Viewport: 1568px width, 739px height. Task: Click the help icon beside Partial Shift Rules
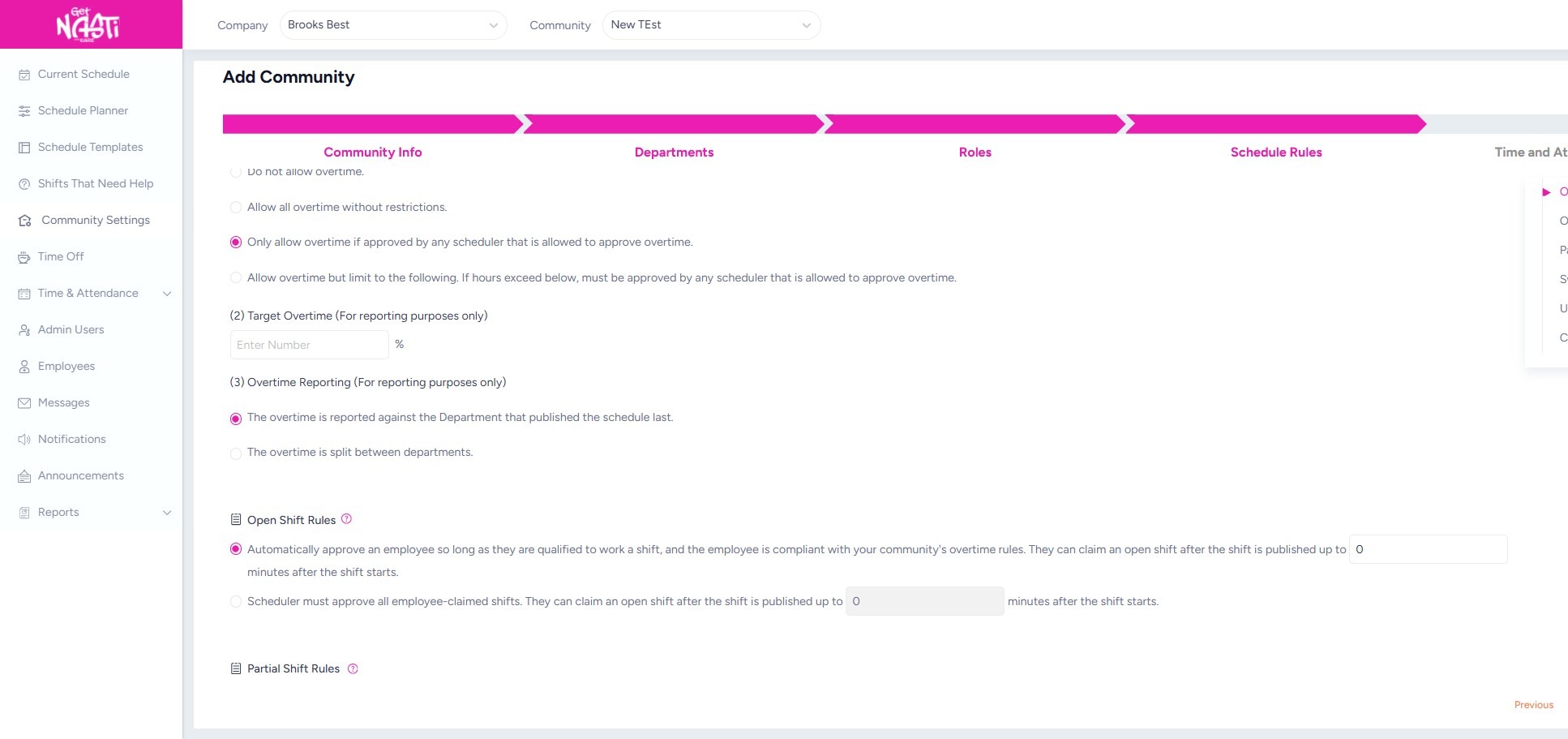353,668
